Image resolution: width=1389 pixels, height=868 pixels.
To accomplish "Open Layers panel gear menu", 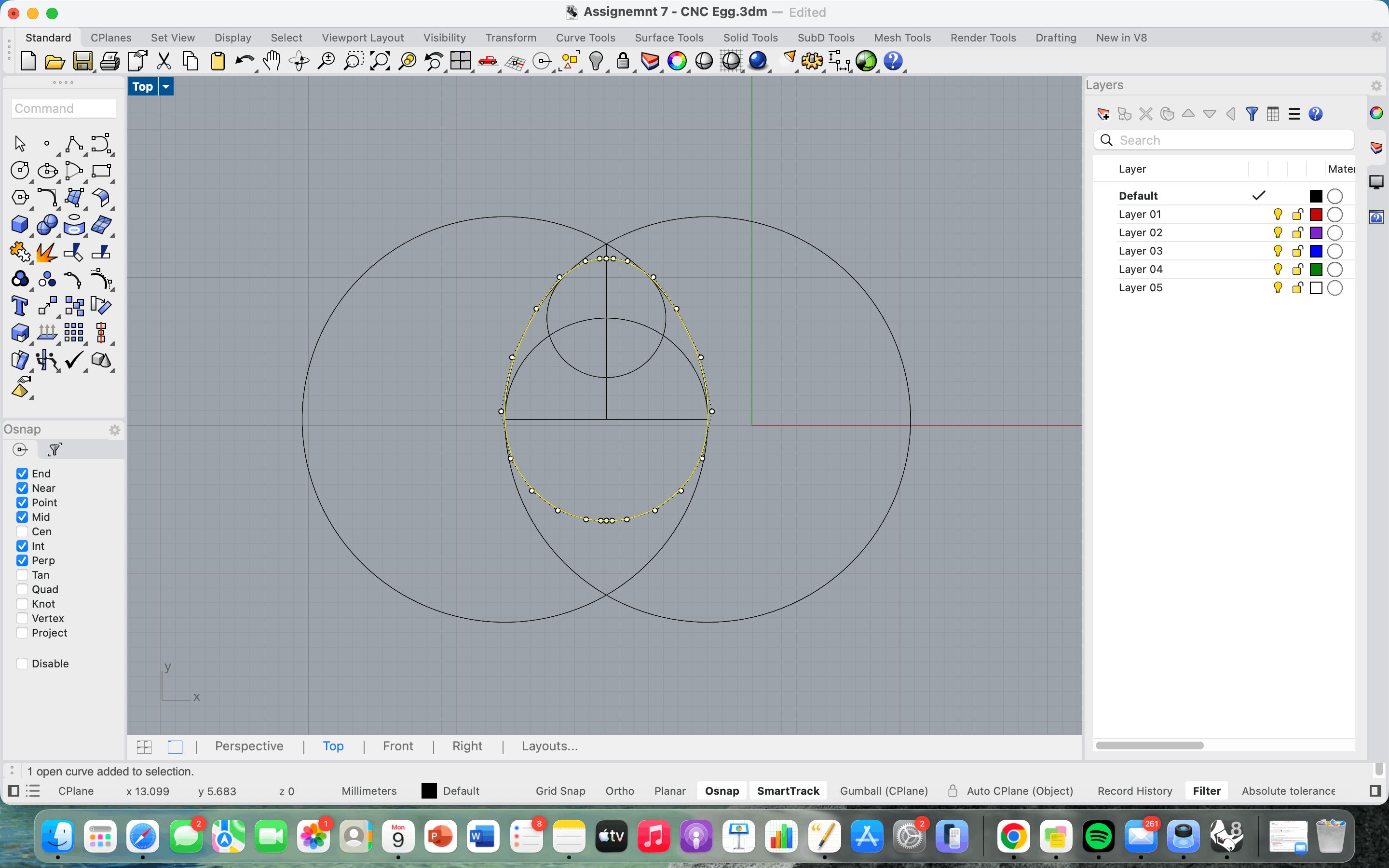I will click(x=1376, y=85).
